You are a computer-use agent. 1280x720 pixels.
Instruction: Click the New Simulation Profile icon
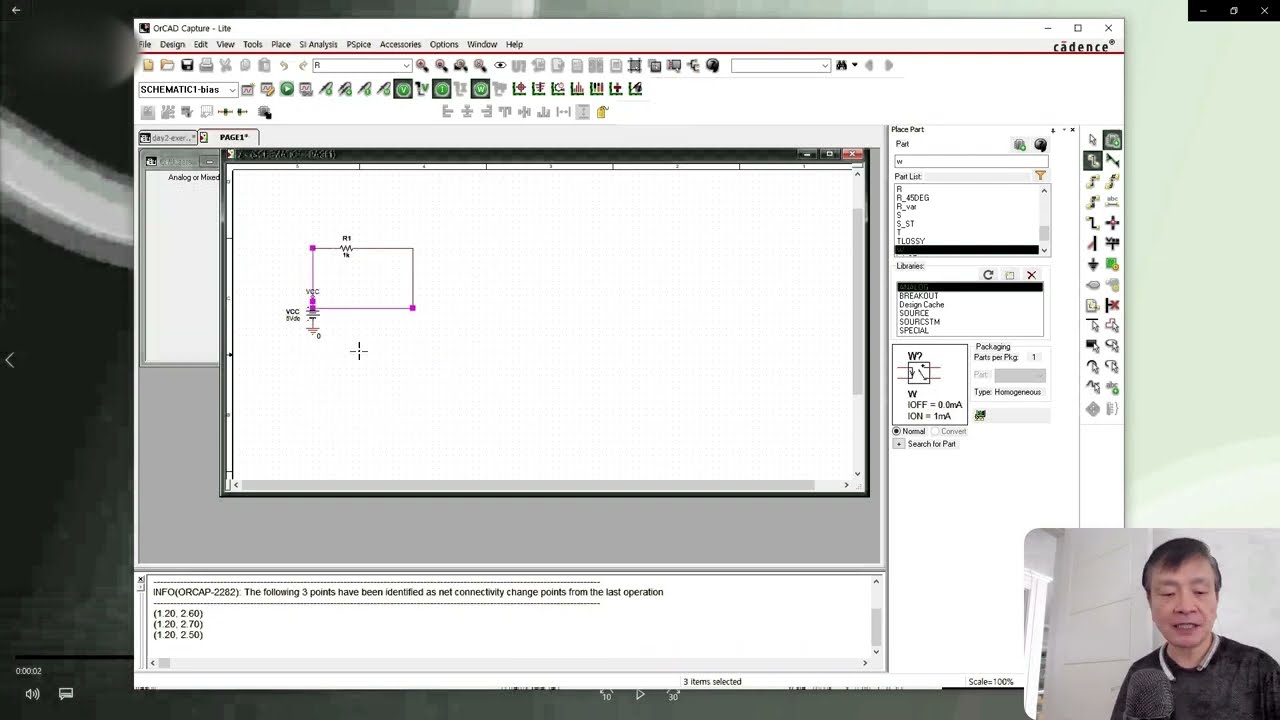[x=248, y=89]
